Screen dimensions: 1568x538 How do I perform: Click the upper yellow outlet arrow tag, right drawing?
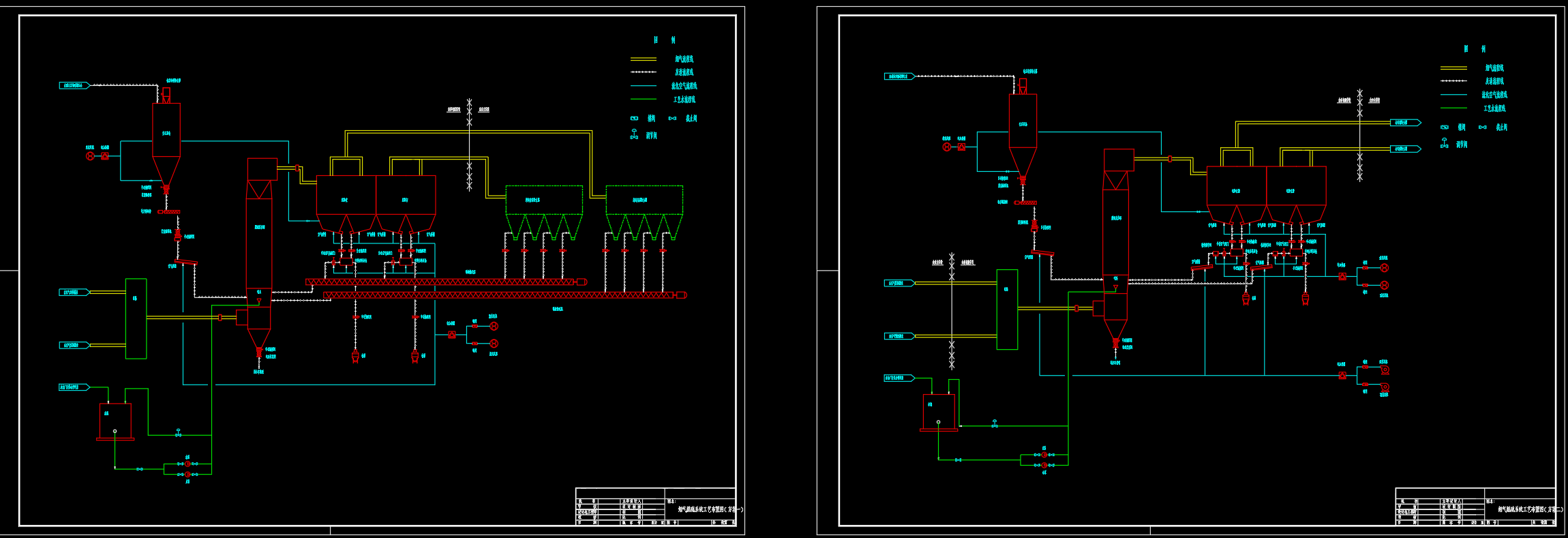point(1405,123)
